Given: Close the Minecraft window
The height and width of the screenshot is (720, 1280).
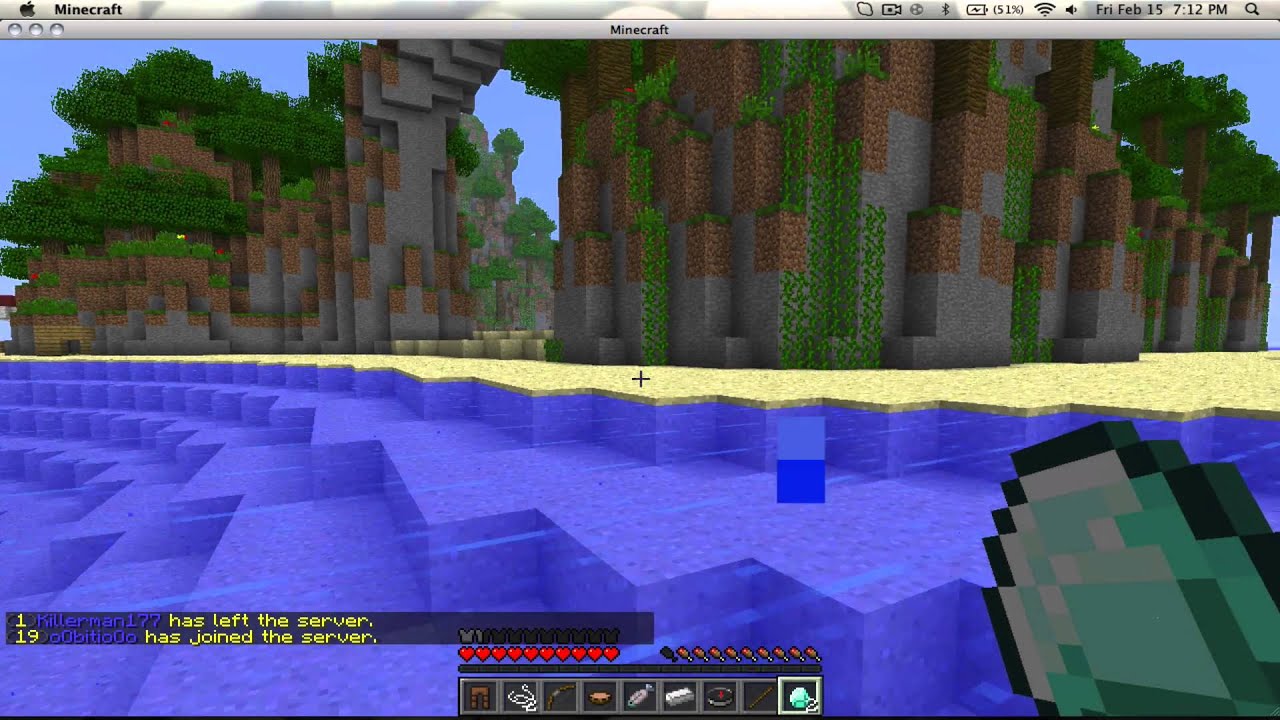Looking at the screenshot, I should tap(15, 30).
